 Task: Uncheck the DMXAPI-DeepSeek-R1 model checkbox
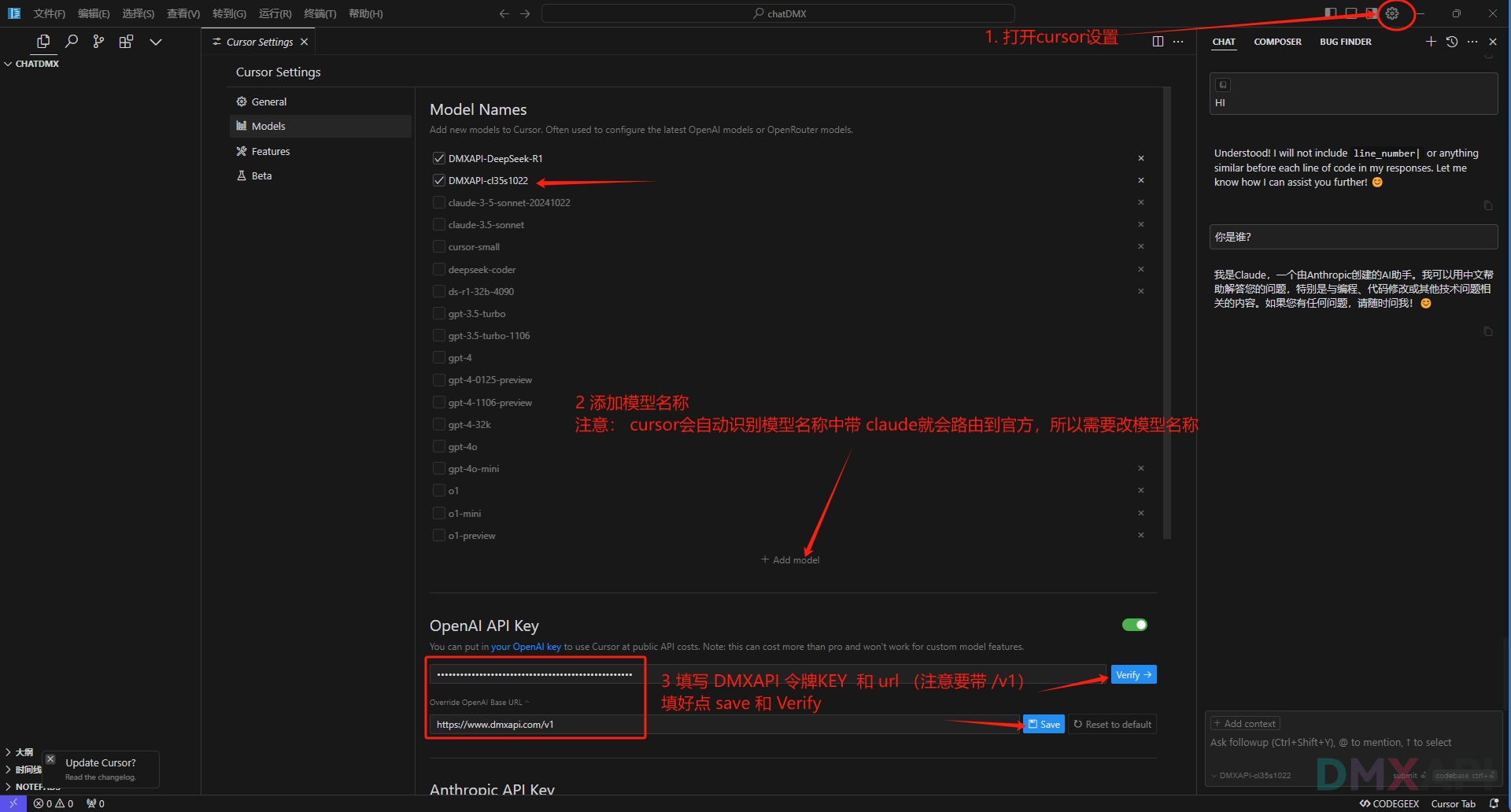coord(439,158)
